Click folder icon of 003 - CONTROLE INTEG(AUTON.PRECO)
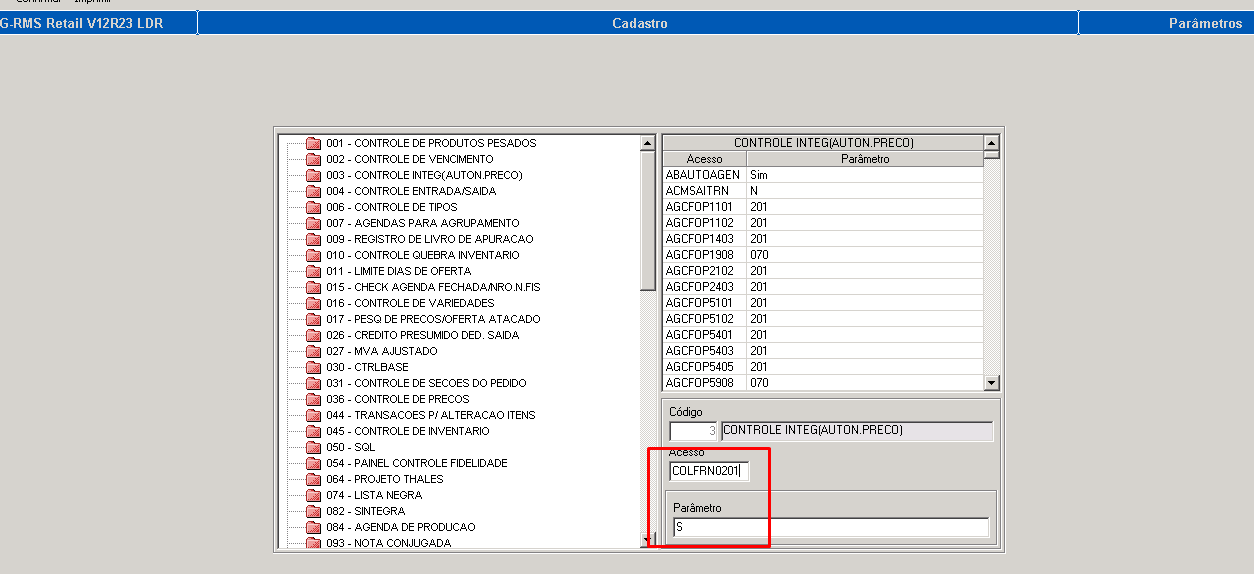Screen dimensions: 1254x574 click(x=313, y=175)
